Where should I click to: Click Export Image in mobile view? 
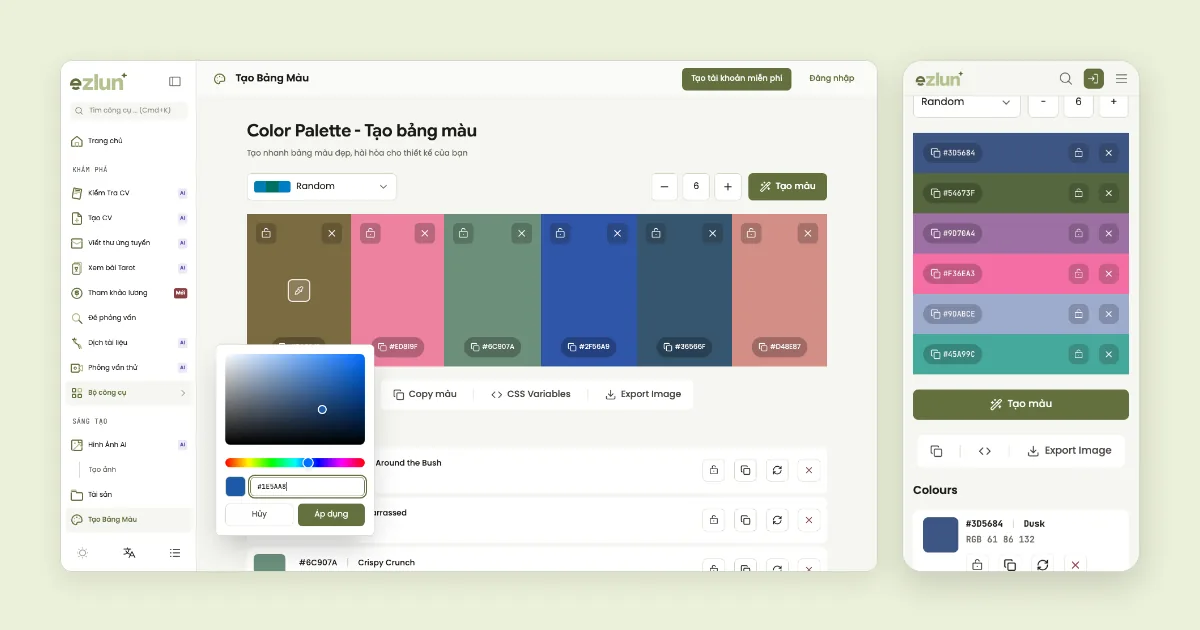[x=1069, y=451]
